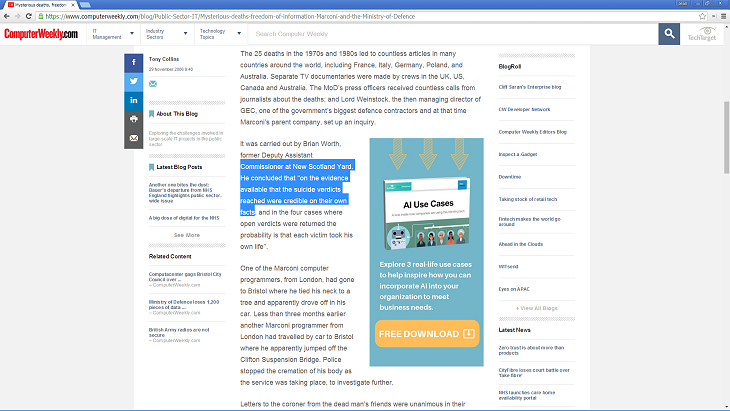Go to ComputerWeekly.com home via the logo
The height and width of the screenshot is (411, 730).
click(x=41, y=34)
